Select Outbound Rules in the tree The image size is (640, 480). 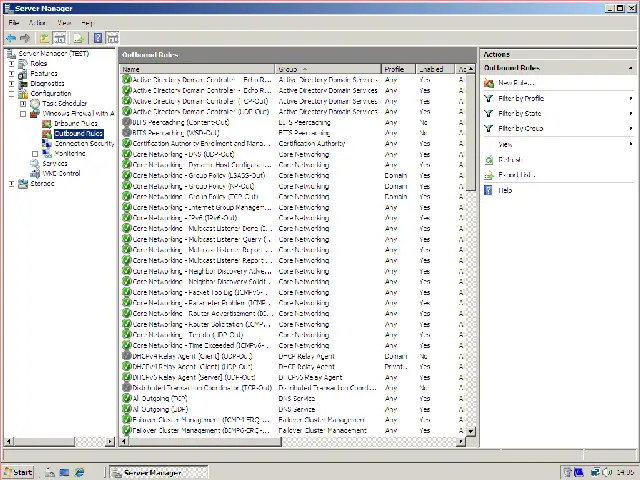tap(78, 133)
